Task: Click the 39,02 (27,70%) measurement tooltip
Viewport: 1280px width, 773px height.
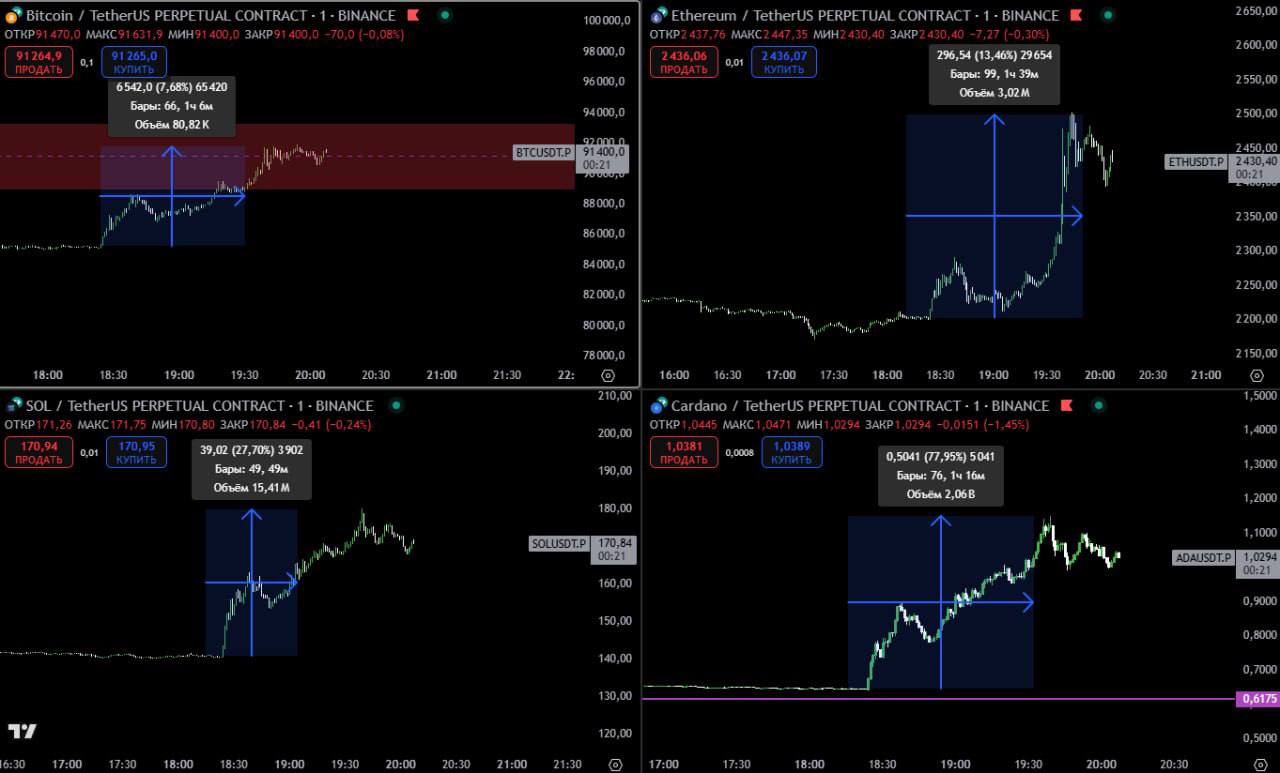Action: pyautogui.click(x=251, y=469)
